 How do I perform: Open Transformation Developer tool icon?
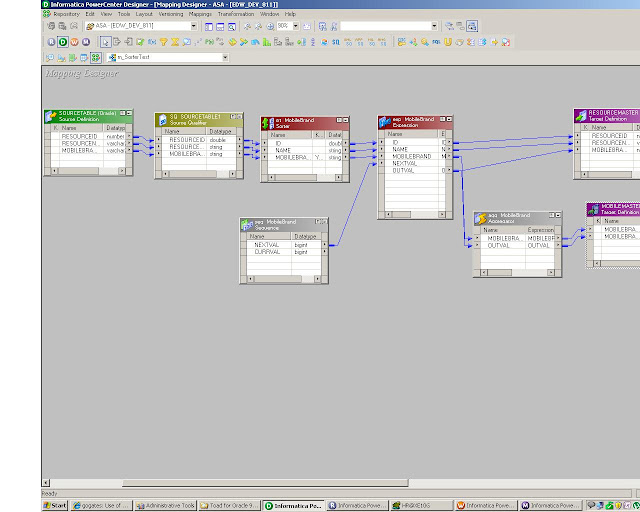[x=73, y=58]
